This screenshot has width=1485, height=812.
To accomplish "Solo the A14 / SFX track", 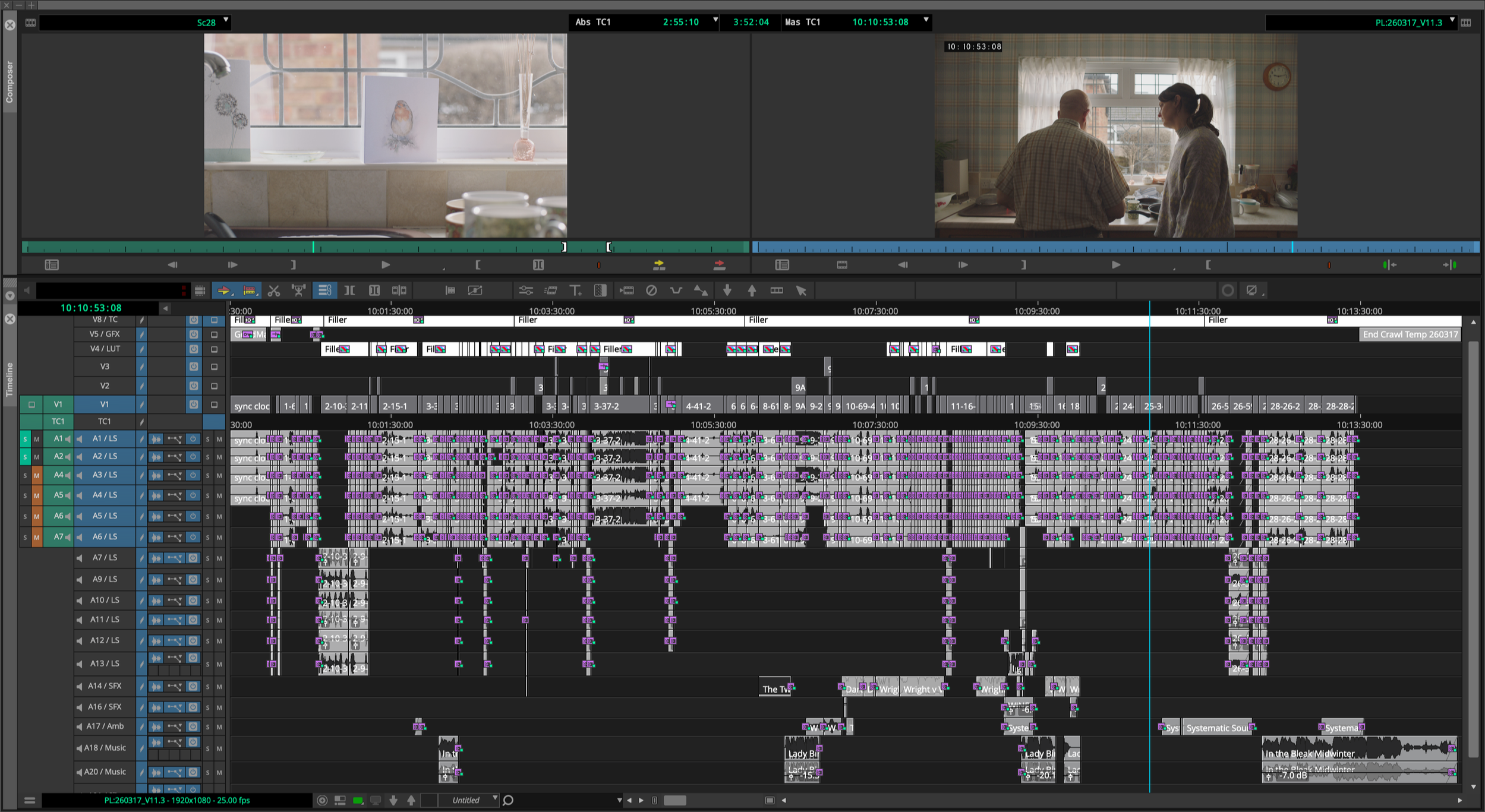I will pos(207,687).
